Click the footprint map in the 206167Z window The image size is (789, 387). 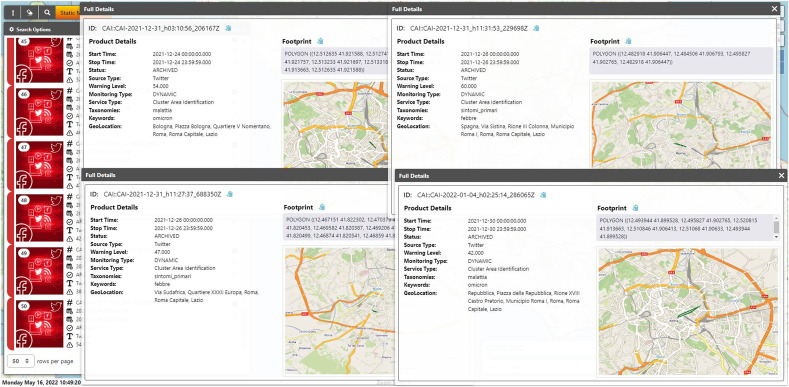336,125
